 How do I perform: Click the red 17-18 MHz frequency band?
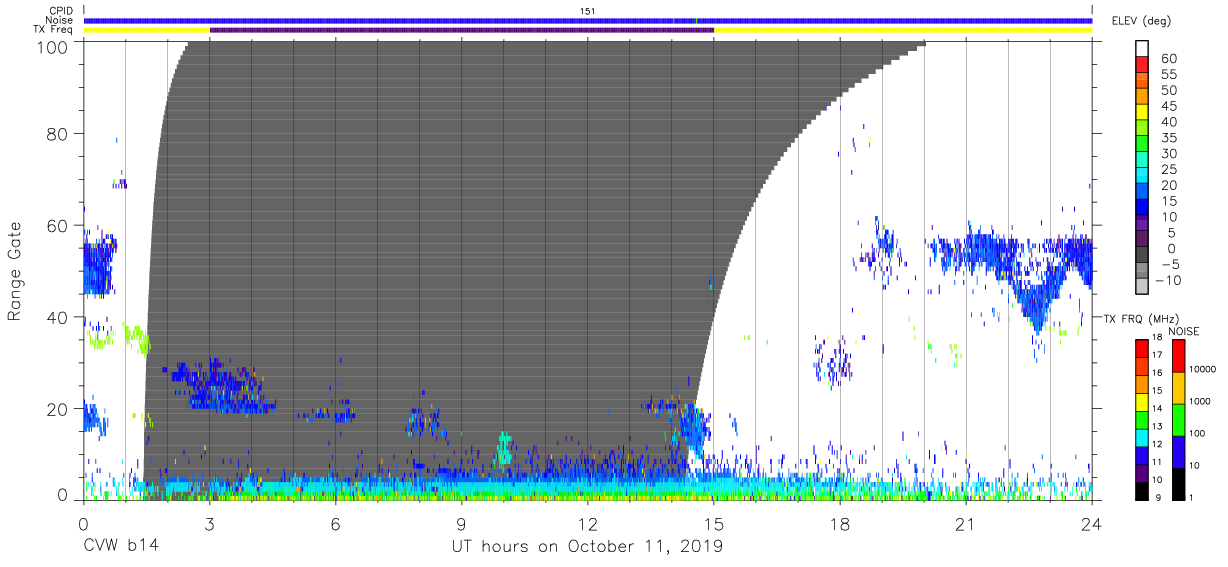(1142, 347)
